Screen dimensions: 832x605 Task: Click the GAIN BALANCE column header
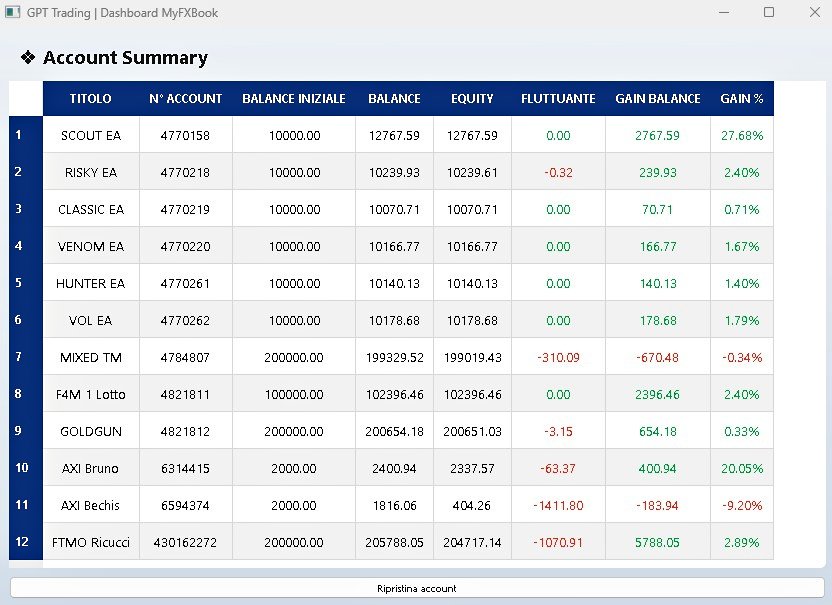[x=658, y=99]
